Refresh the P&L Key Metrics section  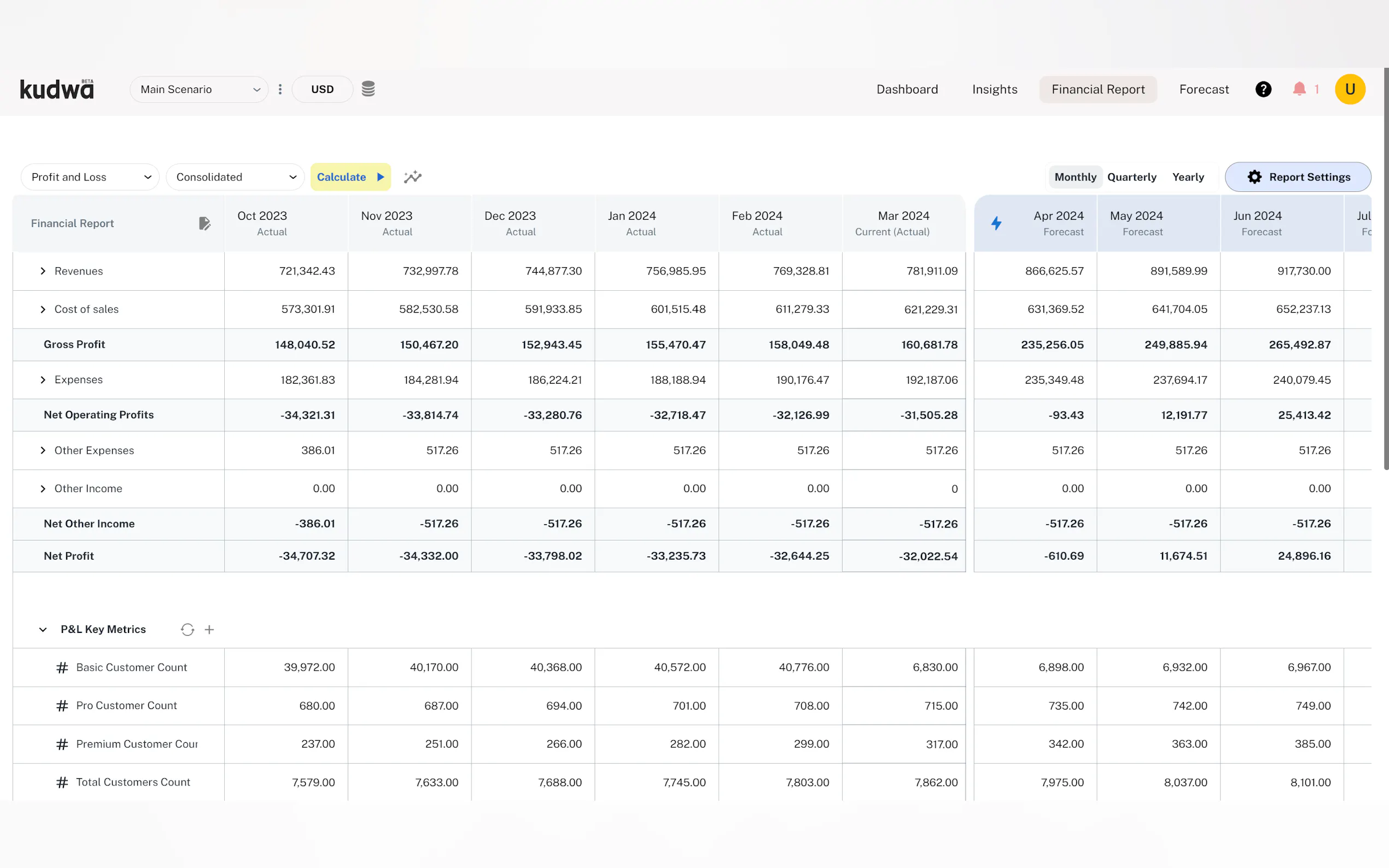coord(187,630)
